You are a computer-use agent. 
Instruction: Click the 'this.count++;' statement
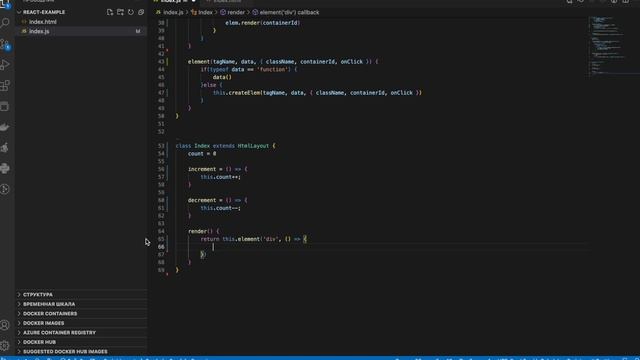tap(220, 177)
